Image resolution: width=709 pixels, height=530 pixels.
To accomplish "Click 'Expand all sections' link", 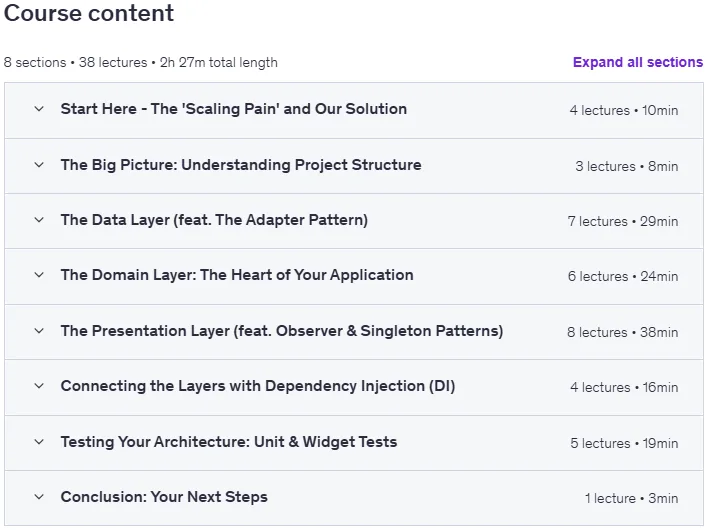I will tap(638, 62).
